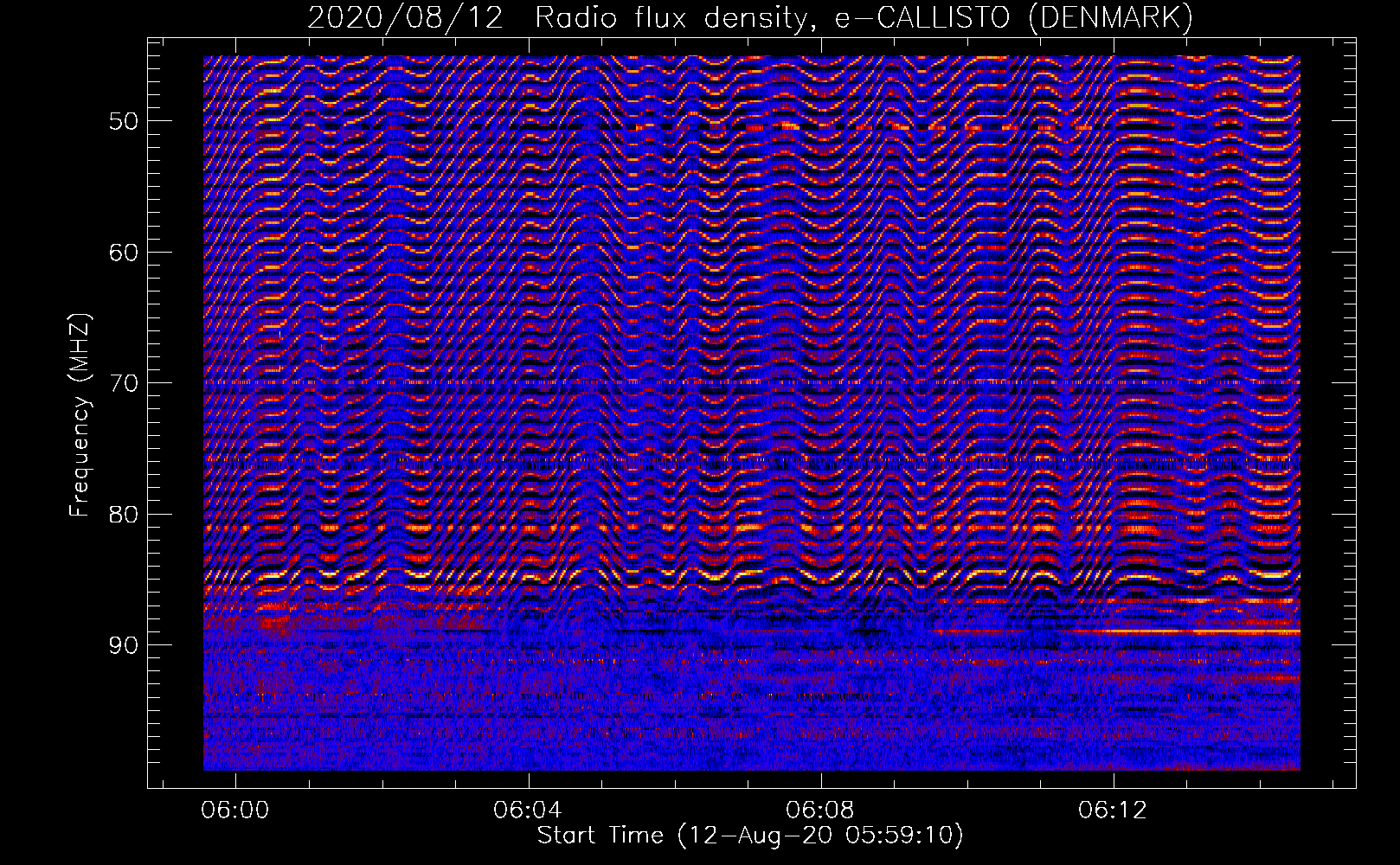Image resolution: width=1400 pixels, height=865 pixels.
Task: Click the 60 frequency tick label
Action: pyautogui.click(x=123, y=252)
